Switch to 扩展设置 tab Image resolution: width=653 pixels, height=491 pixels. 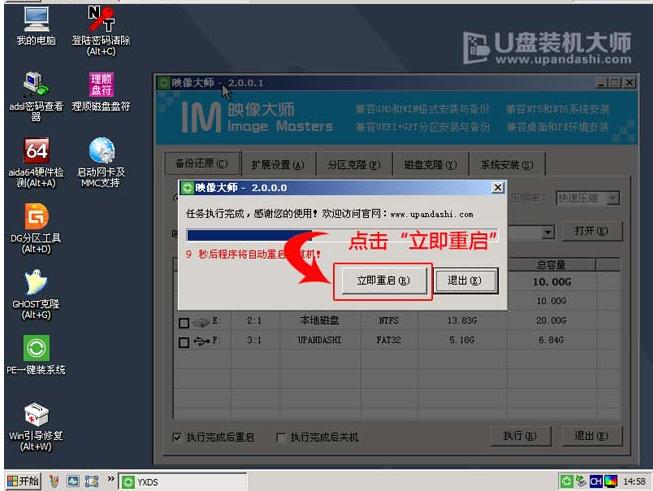pos(277,165)
